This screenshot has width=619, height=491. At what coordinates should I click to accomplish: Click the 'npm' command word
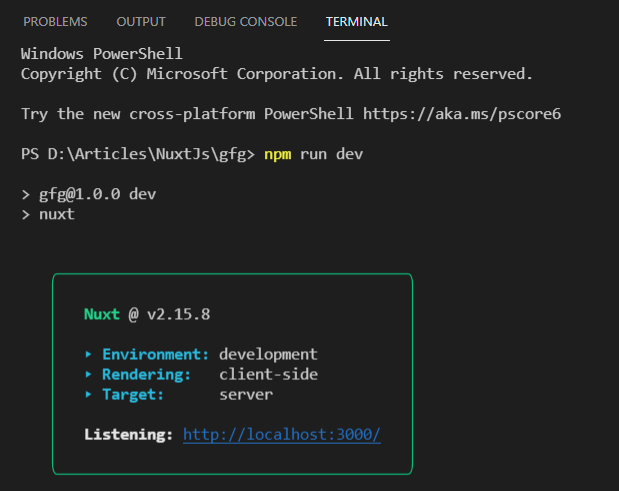[278, 154]
